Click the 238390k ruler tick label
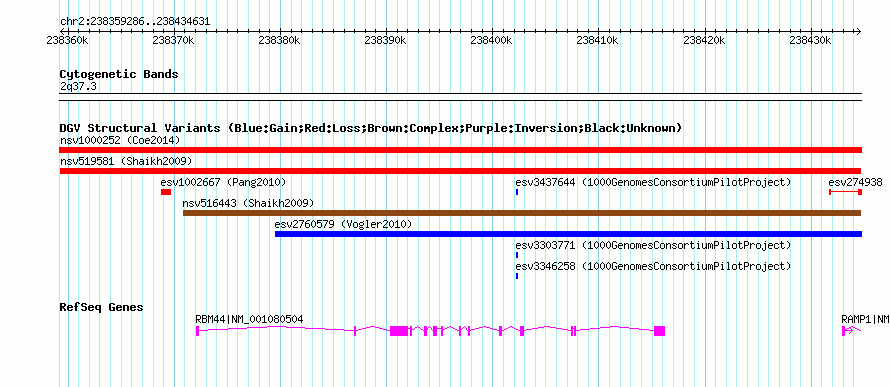 (x=386, y=41)
